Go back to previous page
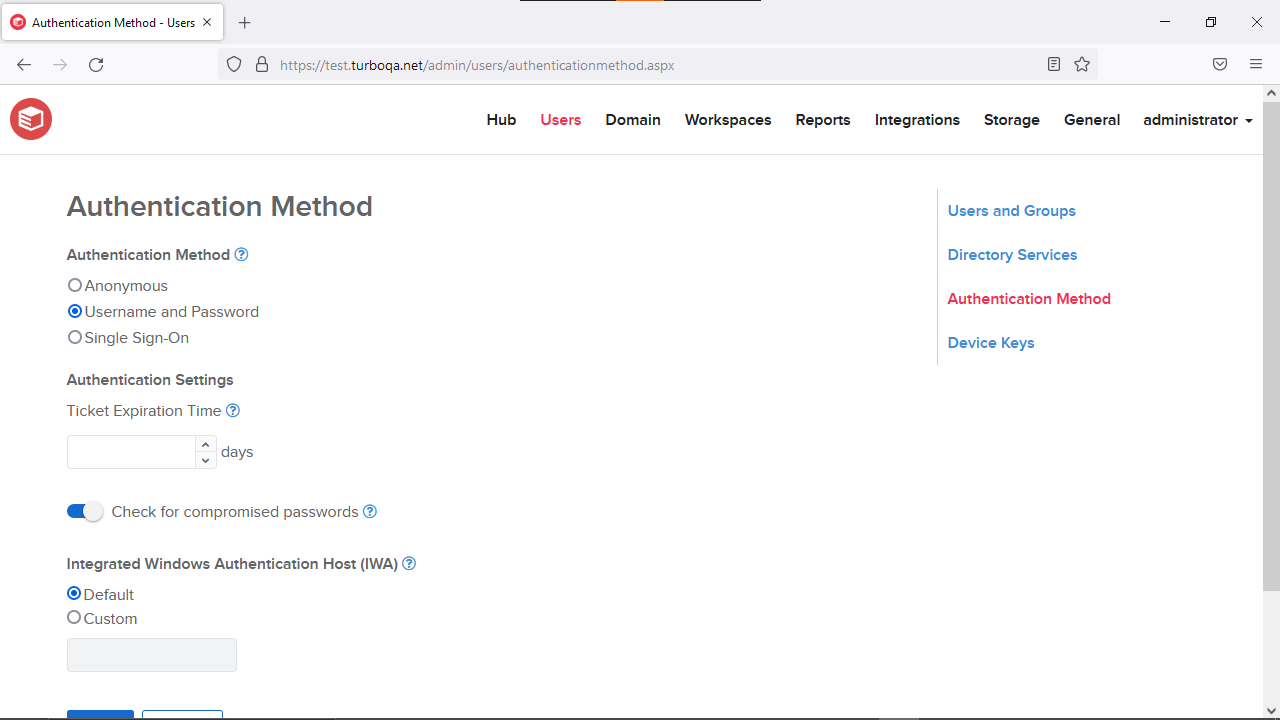This screenshot has height=720, width=1280. click(24, 65)
